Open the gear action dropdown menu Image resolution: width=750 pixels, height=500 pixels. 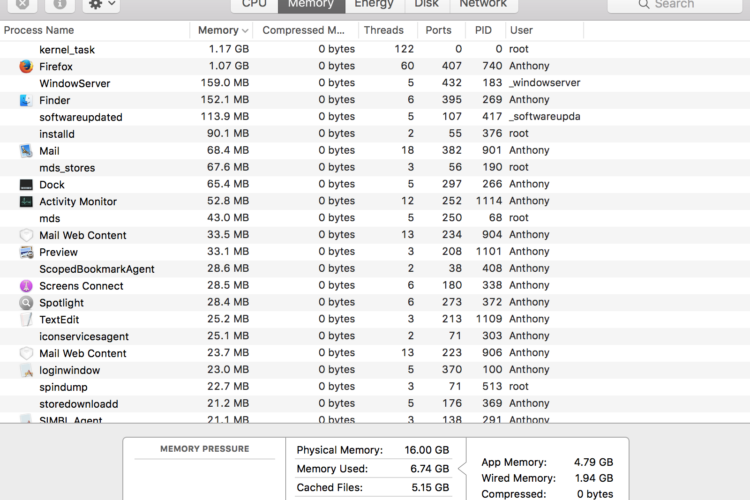[x=101, y=4]
